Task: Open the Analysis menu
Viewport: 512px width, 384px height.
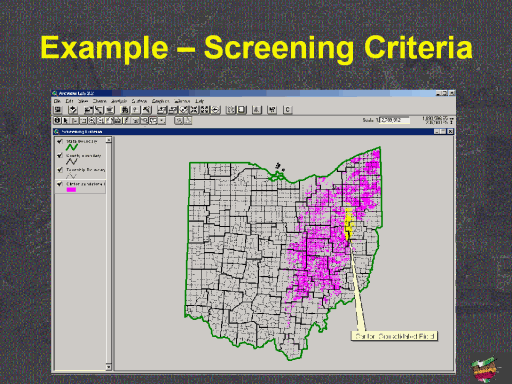Action: [x=119, y=101]
